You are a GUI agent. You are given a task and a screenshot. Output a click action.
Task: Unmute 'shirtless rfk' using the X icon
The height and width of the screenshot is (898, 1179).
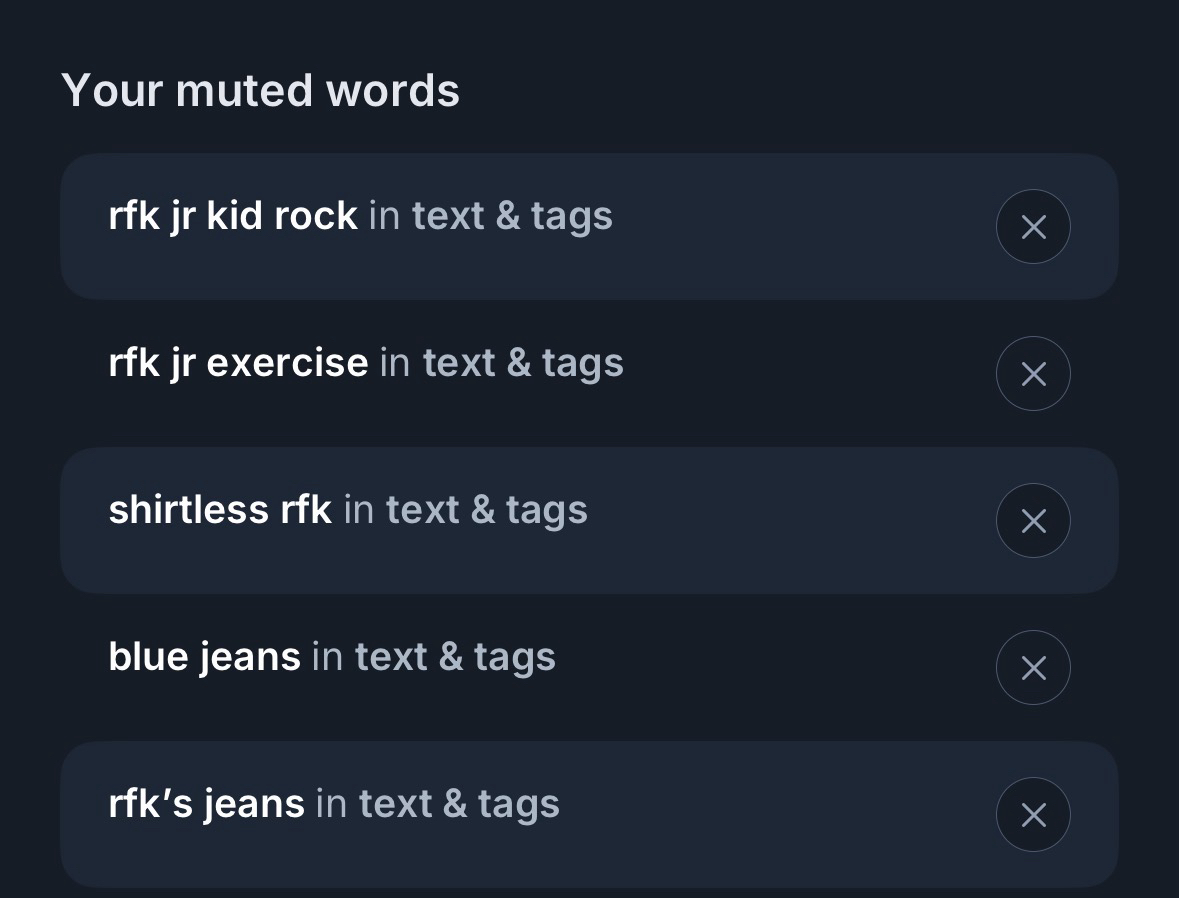[1033, 521]
